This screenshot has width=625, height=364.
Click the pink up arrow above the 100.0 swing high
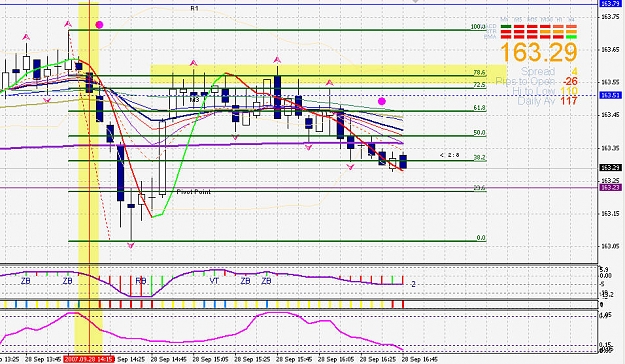coord(68,24)
